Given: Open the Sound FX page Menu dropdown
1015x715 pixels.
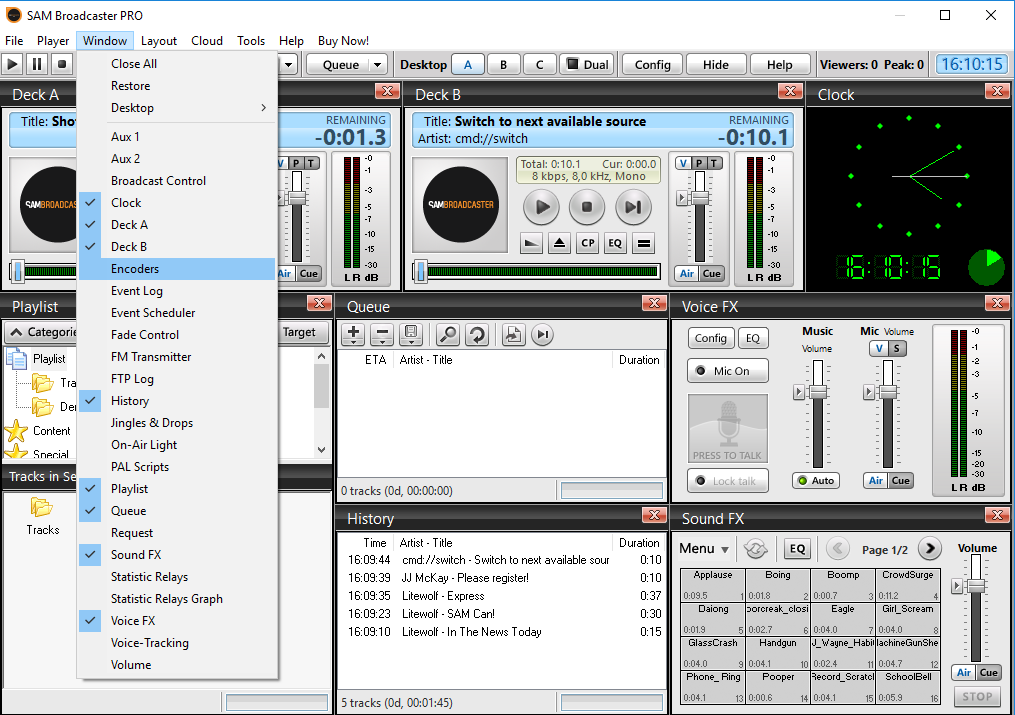Looking at the screenshot, I should pos(703,548).
